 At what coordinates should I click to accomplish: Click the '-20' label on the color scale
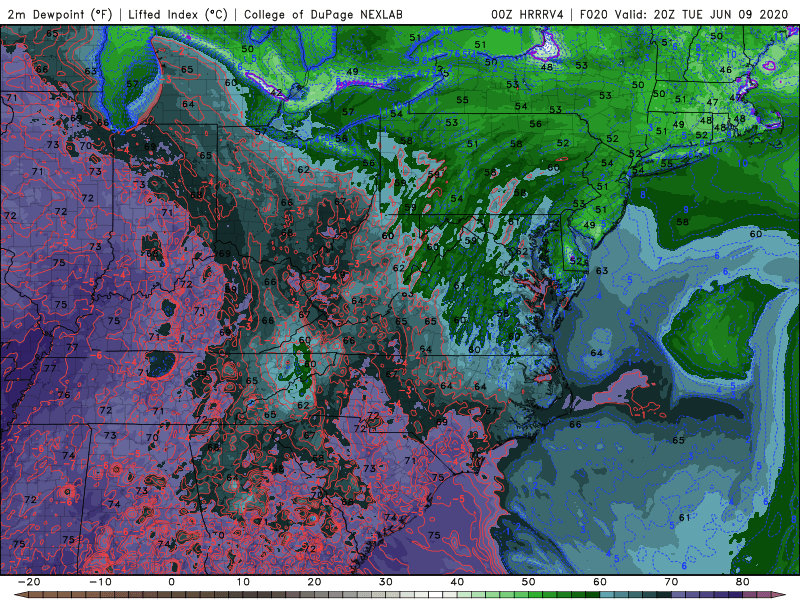[29, 582]
